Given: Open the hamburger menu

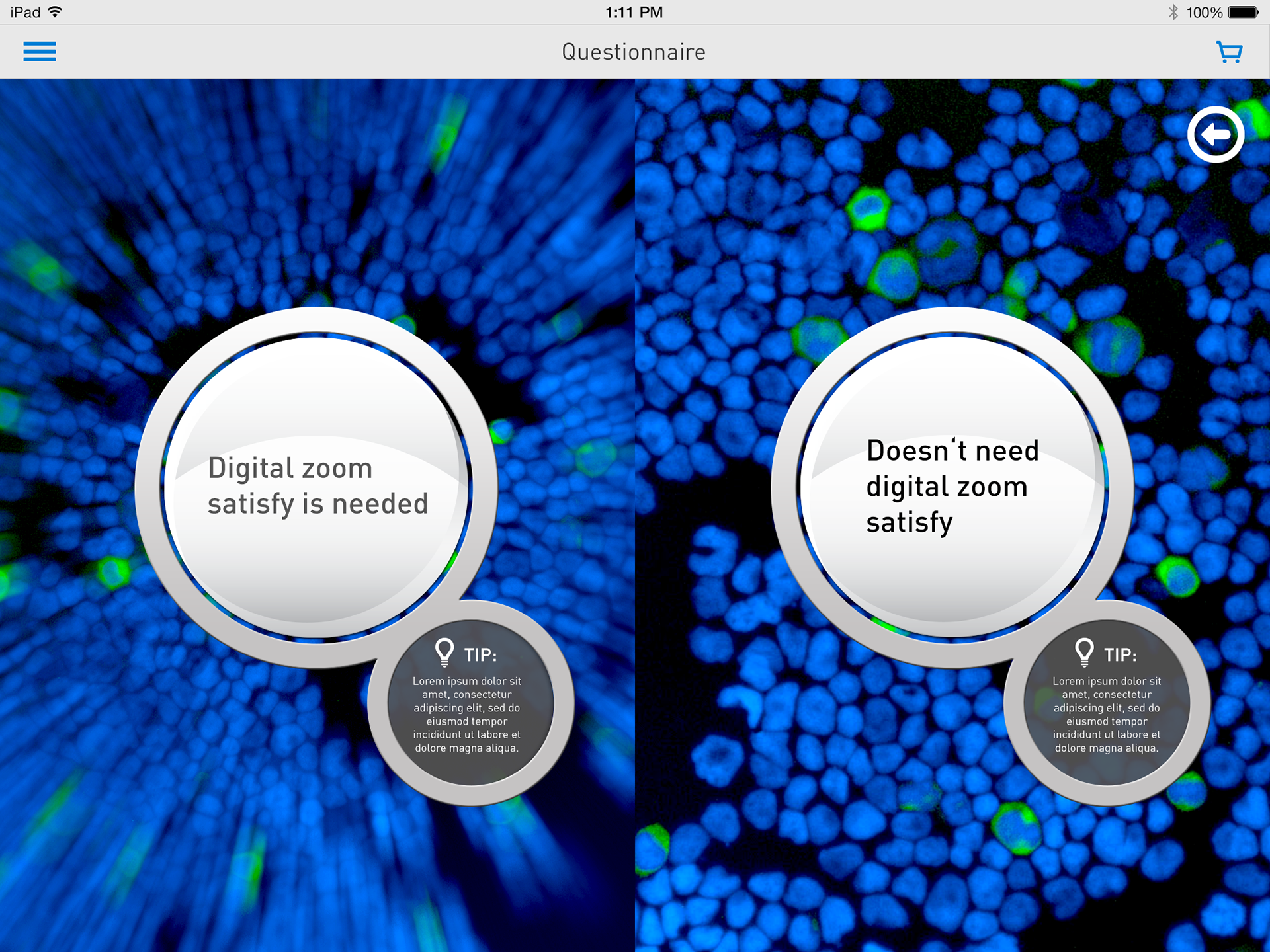Looking at the screenshot, I should point(40,52).
